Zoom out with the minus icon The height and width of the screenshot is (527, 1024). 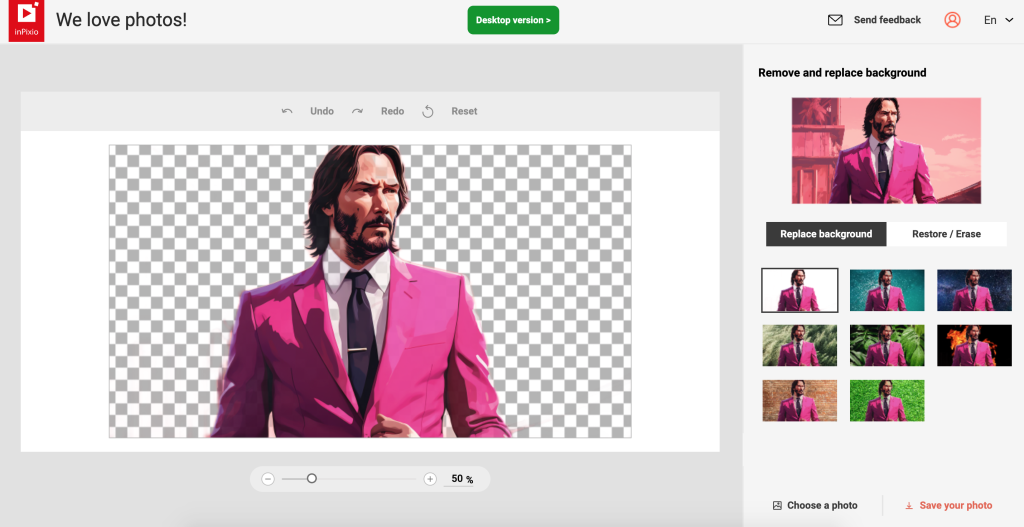point(268,479)
